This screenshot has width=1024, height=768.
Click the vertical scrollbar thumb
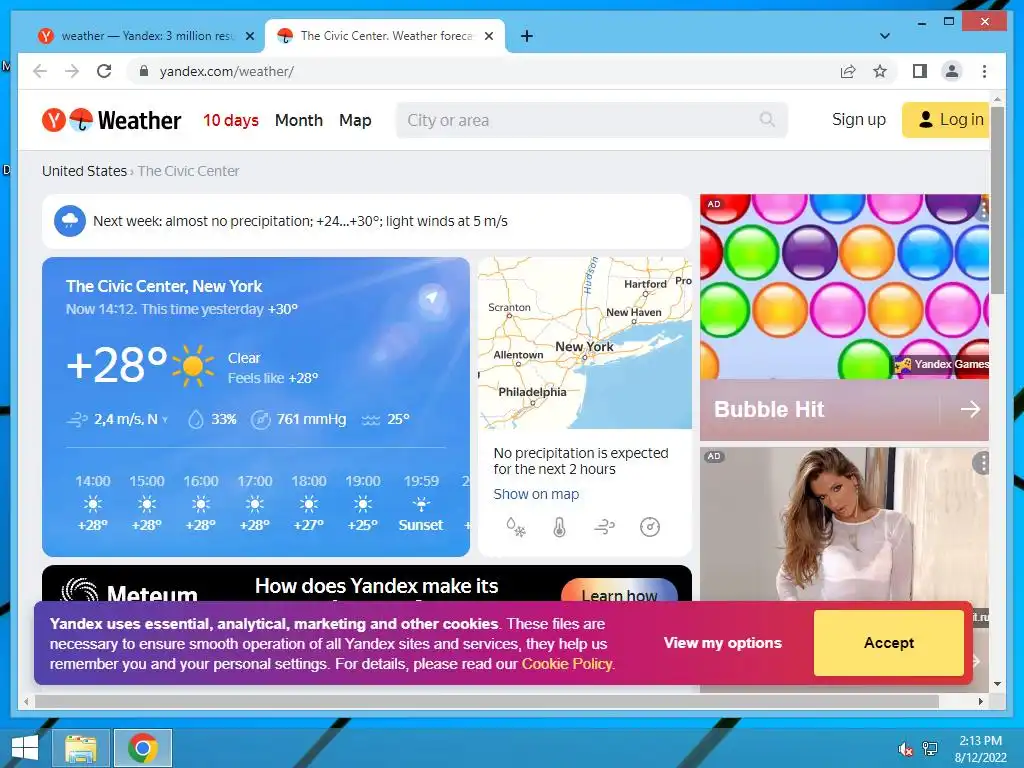(997, 200)
